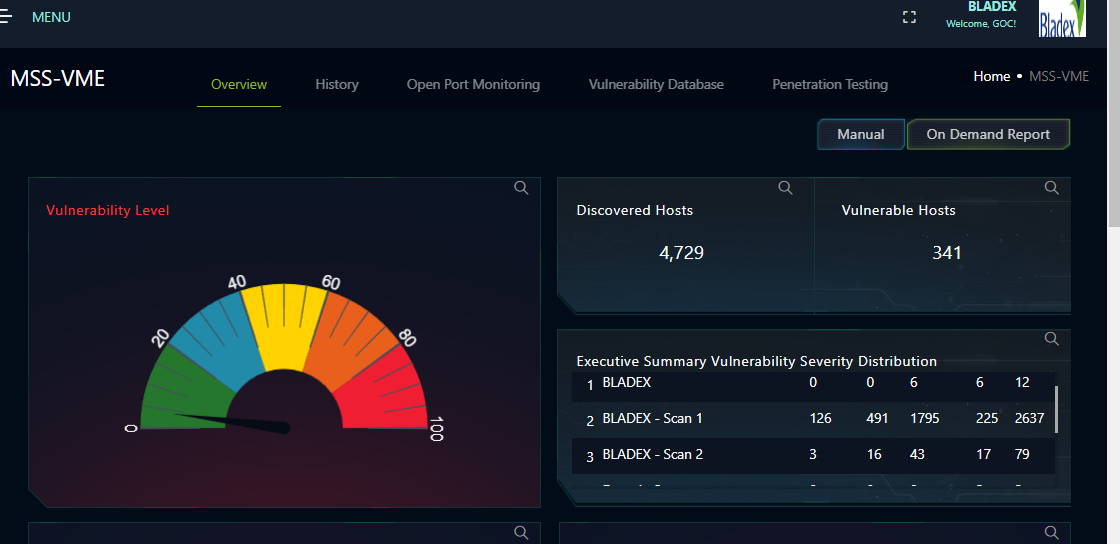The height and width of the screenshot is (544, 1120).
Task: Go to Vulnerability Database tab
Action: (x=656, y=84)
